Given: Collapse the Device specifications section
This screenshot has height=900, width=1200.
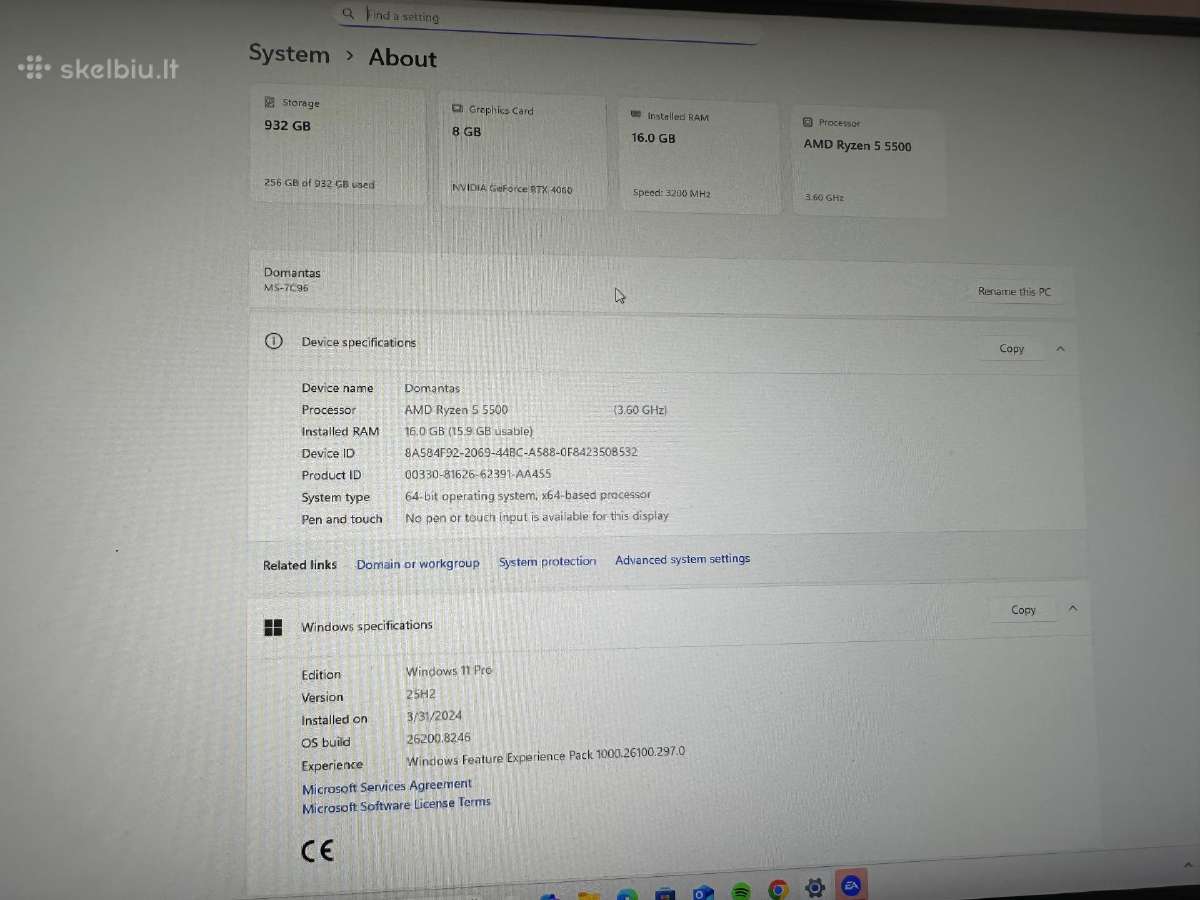Looking at the screenshot, I should tap(1061, 349).
